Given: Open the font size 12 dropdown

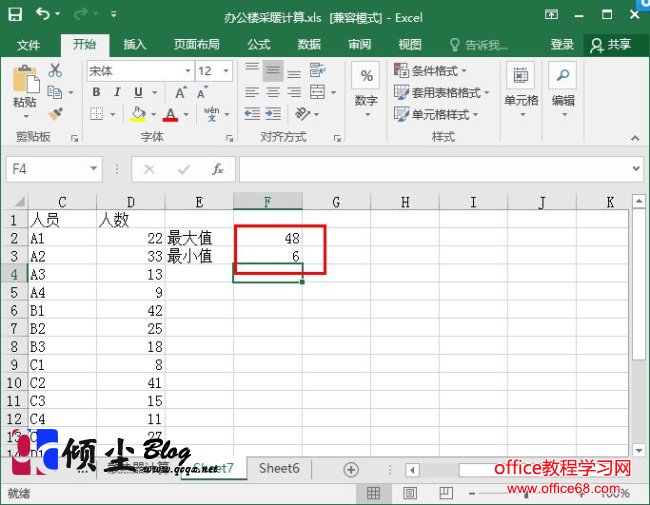Looking at the screenshot, I should click(x=226, y=71).
